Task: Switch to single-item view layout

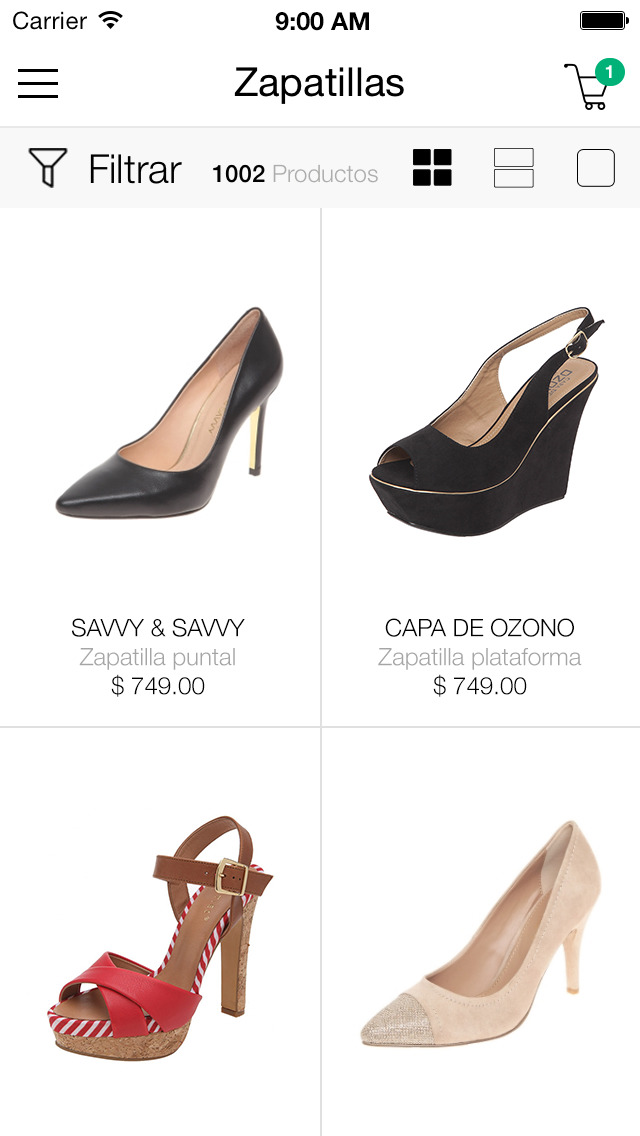Action: 596,168
